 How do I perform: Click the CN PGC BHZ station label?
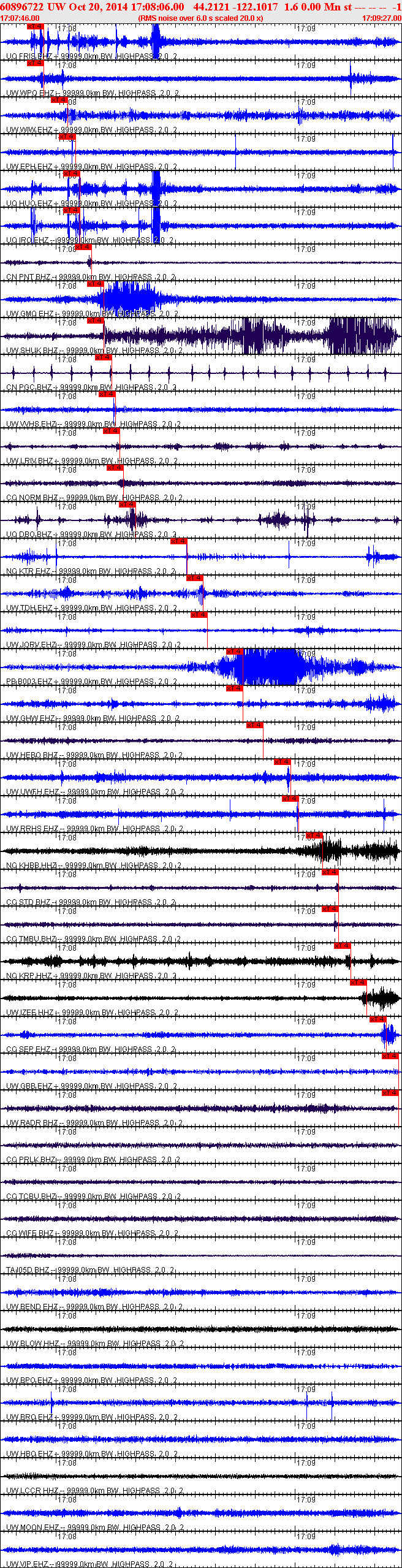click(29, 387)
